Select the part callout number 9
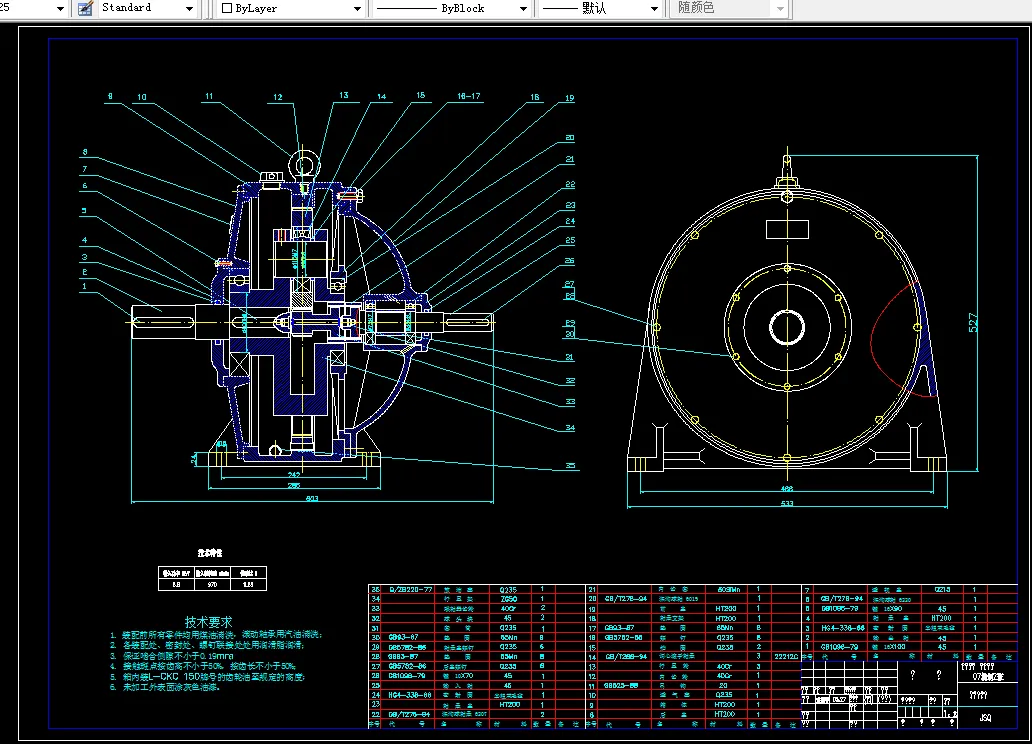1032x744 pixels. pos(110,96)
